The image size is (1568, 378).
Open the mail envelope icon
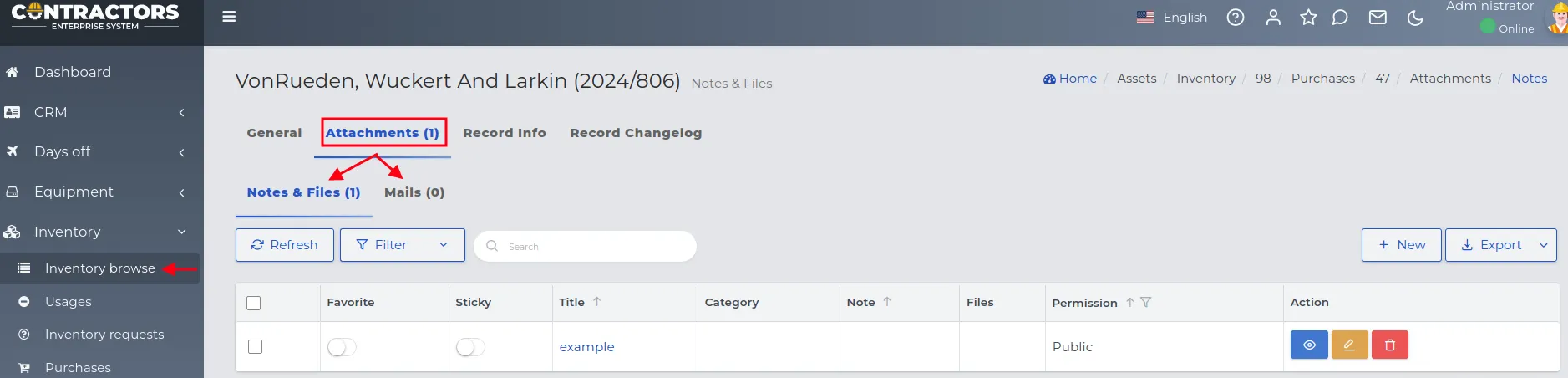(1378, 18)
